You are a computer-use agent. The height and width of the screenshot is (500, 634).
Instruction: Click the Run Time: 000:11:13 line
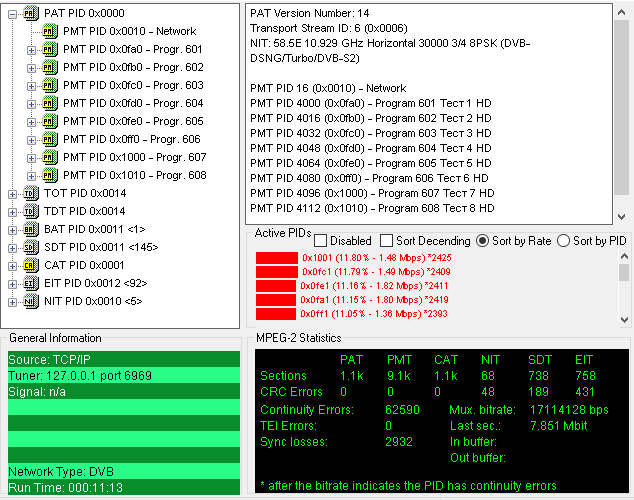coord(124,487)
